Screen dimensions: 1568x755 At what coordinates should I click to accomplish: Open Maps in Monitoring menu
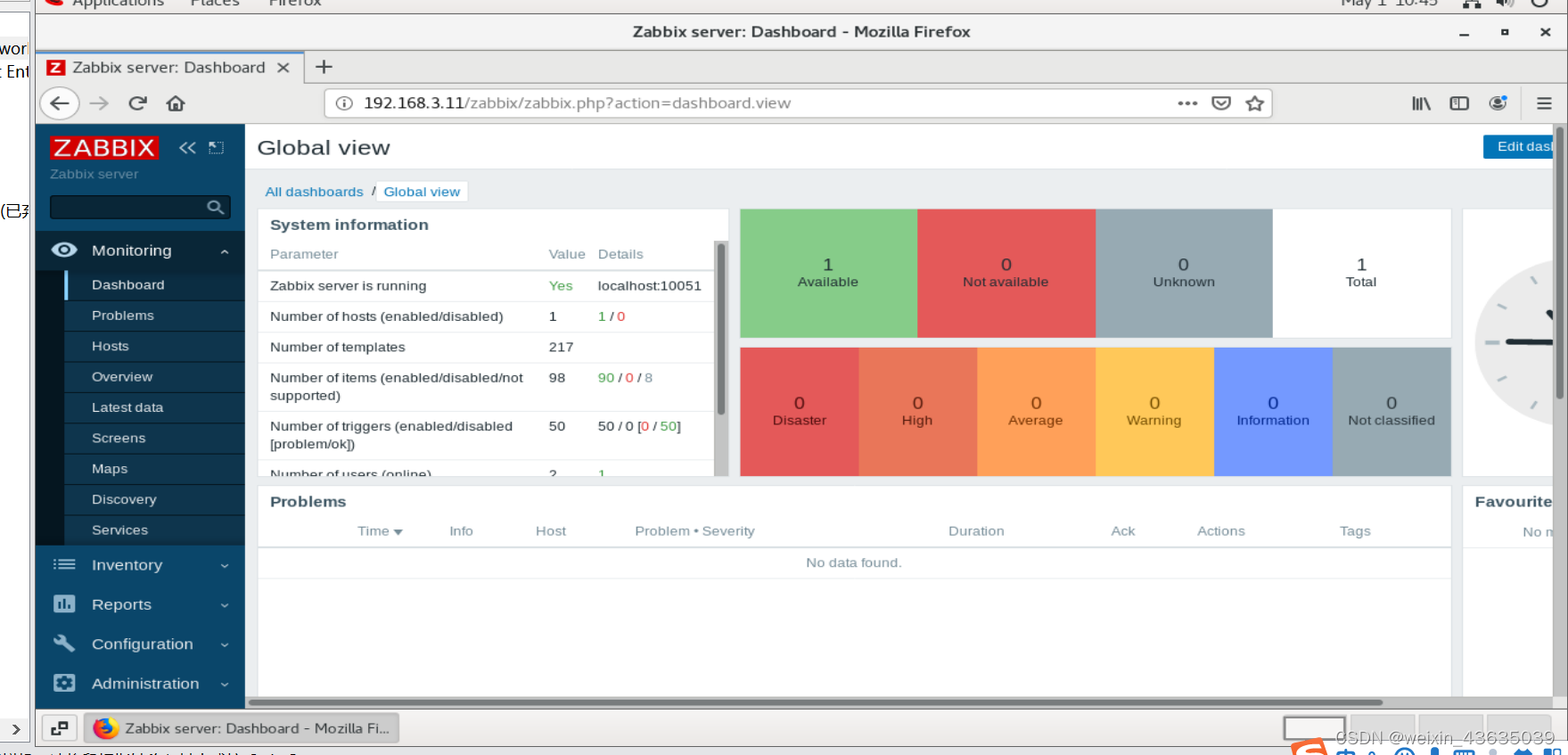coord(155,468)
